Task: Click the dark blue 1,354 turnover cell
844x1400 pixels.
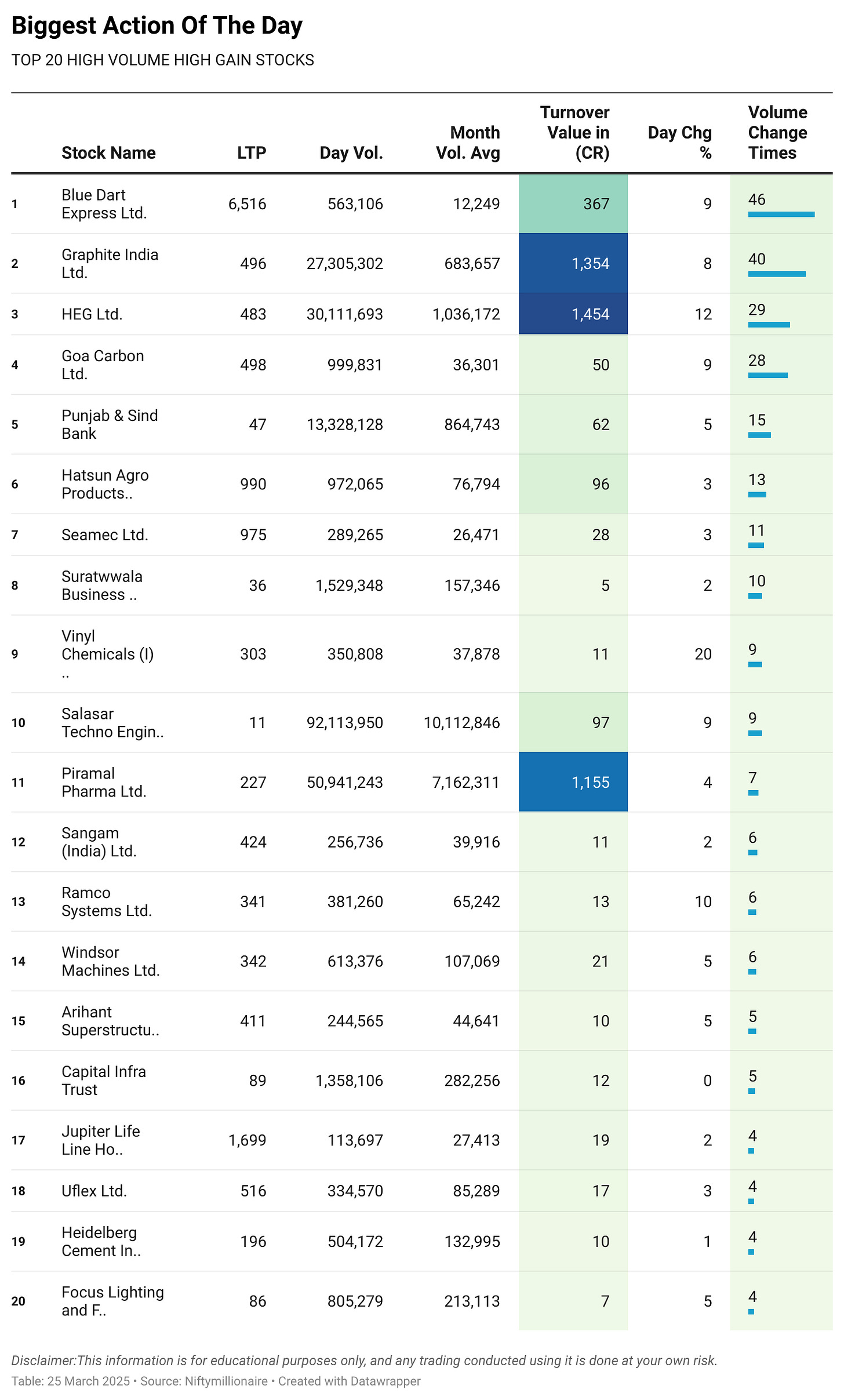Action: 573,264
